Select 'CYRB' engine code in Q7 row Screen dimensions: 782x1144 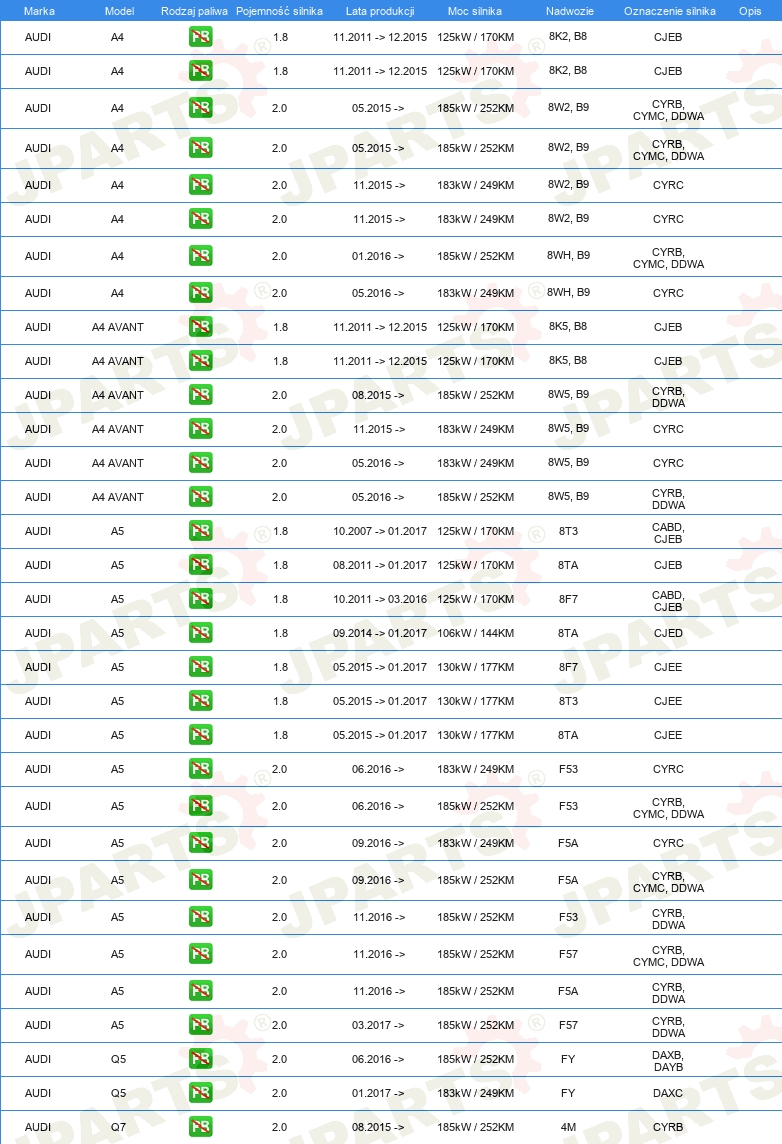click(668, 1127)
